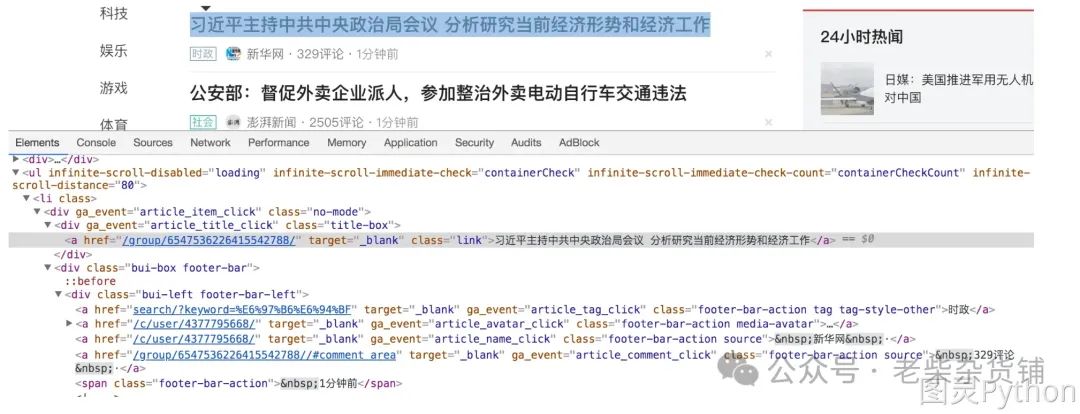Open the headline 习近平主持中共中央政治局会议
1080x414 pixels.
(450, 25)
